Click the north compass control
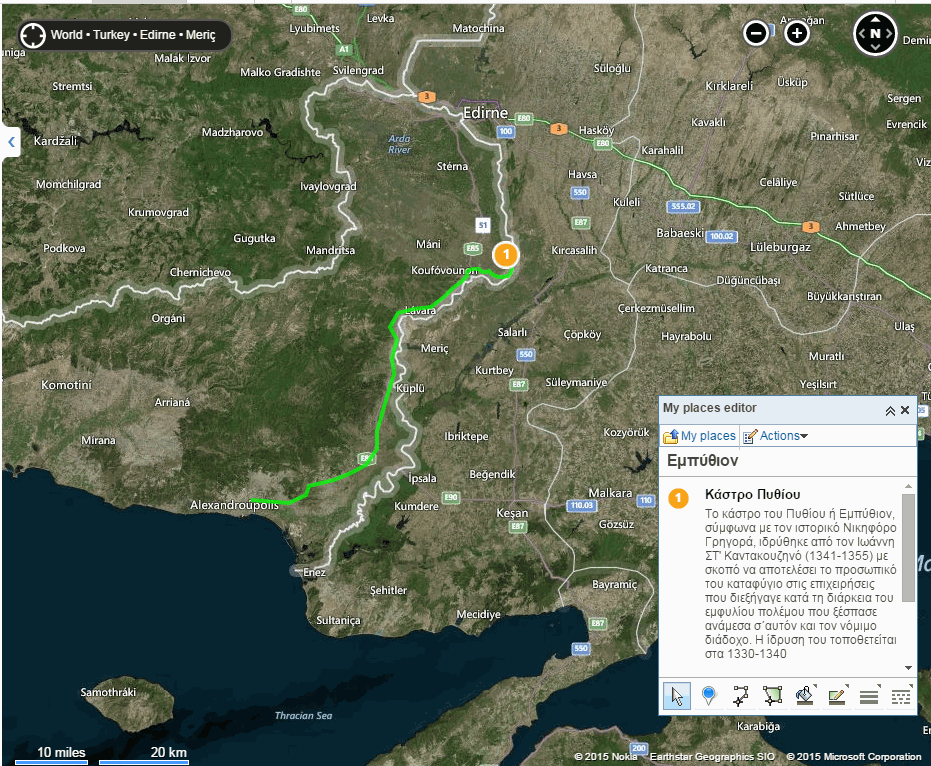Viewport: 931px width, 766px height. click(875, 34)
